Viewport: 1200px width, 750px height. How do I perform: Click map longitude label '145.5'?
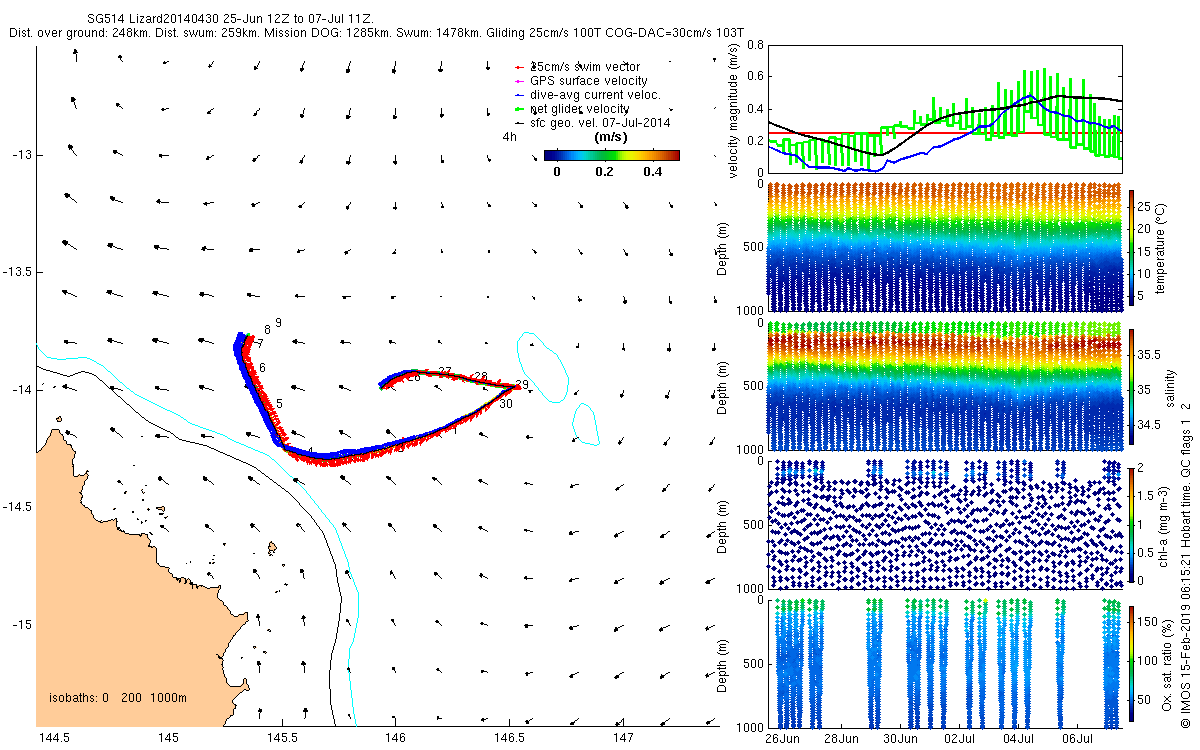(x=282, y=738)
